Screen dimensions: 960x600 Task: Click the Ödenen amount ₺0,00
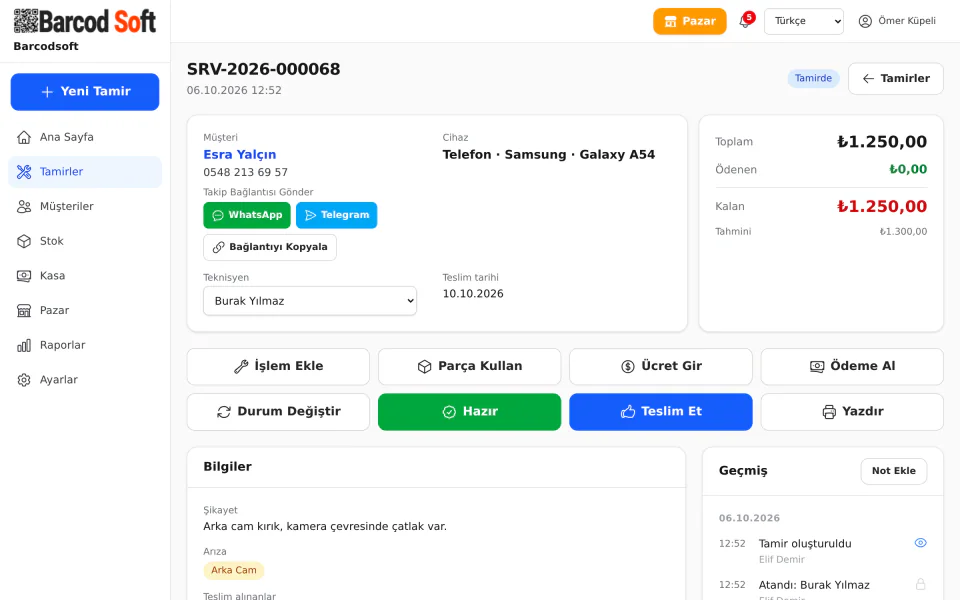click(x=908, y=169)
